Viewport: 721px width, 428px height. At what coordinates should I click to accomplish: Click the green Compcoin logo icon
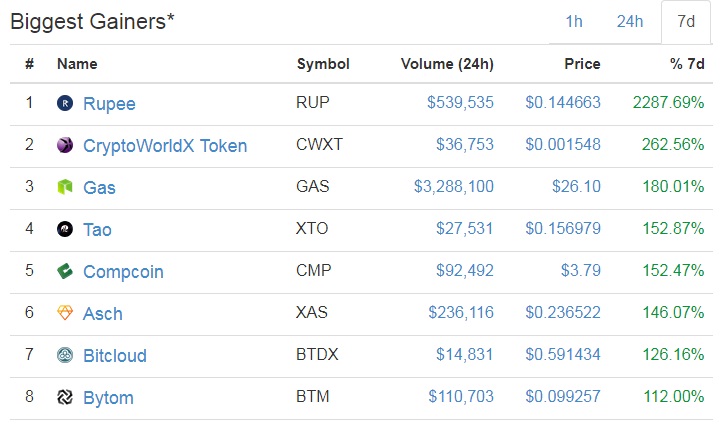click(x=65, y=271)
